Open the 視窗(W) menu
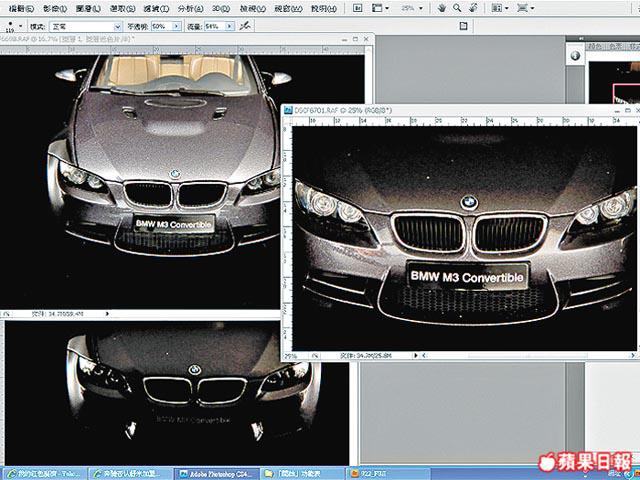Screen dimensions: 640x480 pyautogui.click(x=289, y=8)
